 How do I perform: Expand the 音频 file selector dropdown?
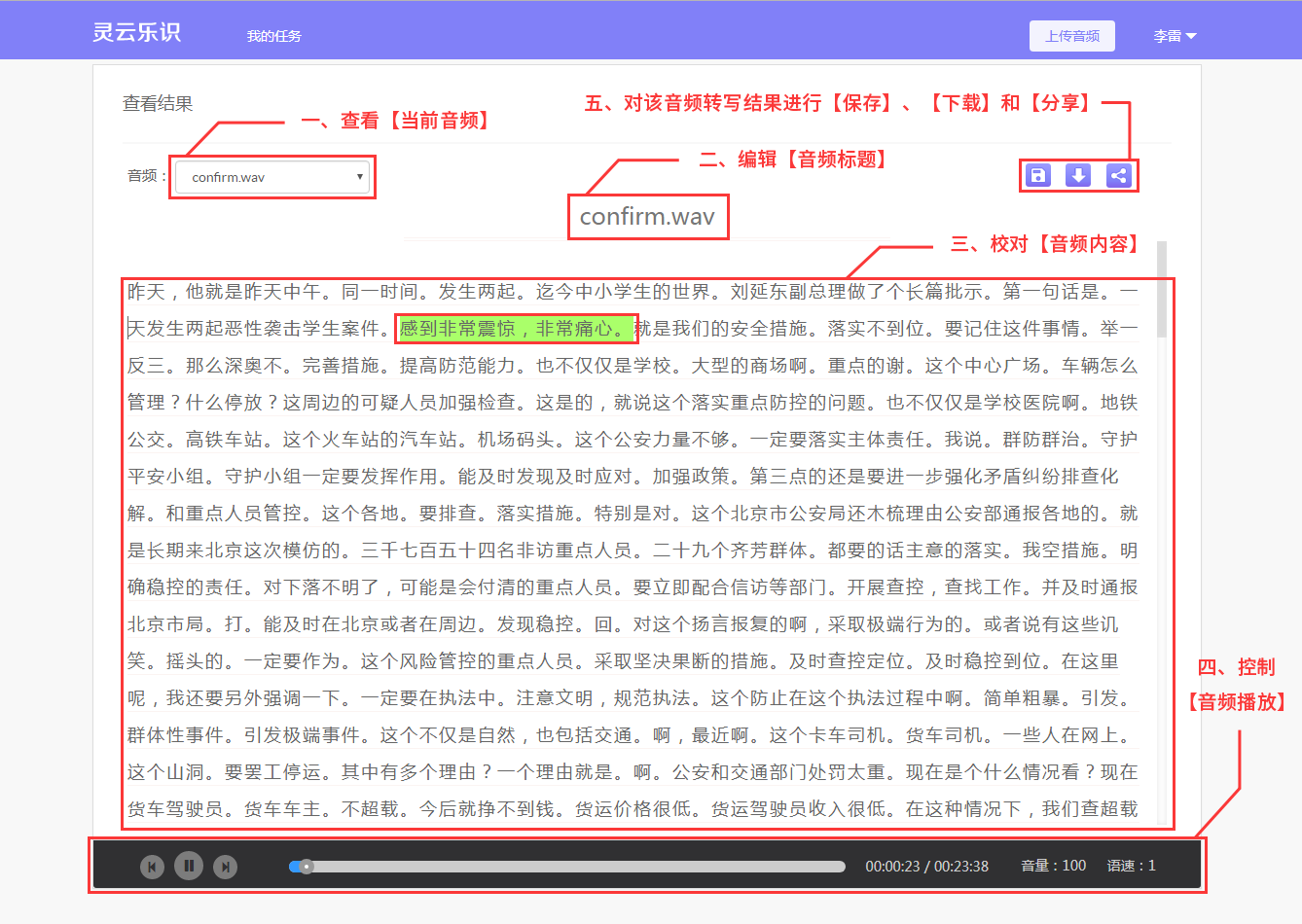272,177
